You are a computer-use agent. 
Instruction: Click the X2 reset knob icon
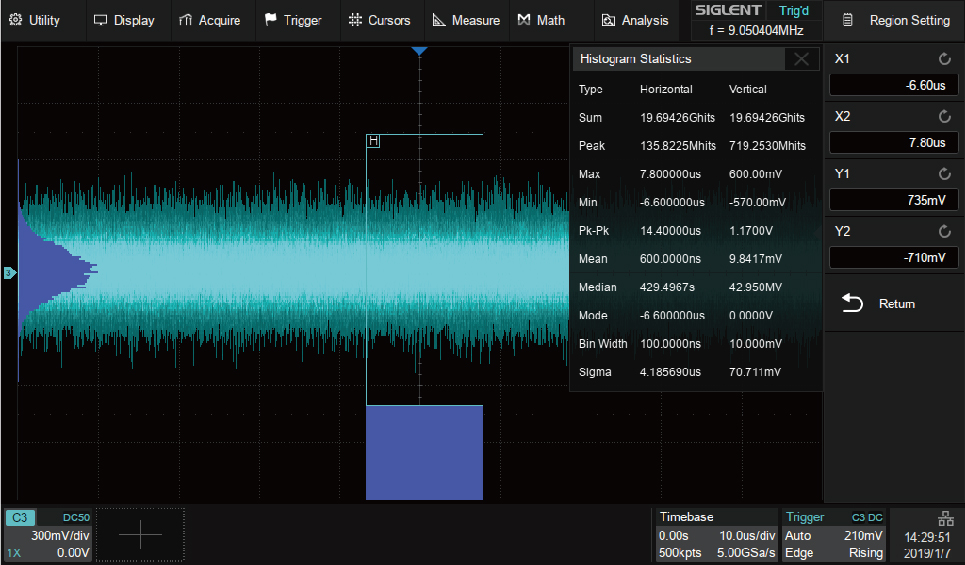(x=945, y=117)
